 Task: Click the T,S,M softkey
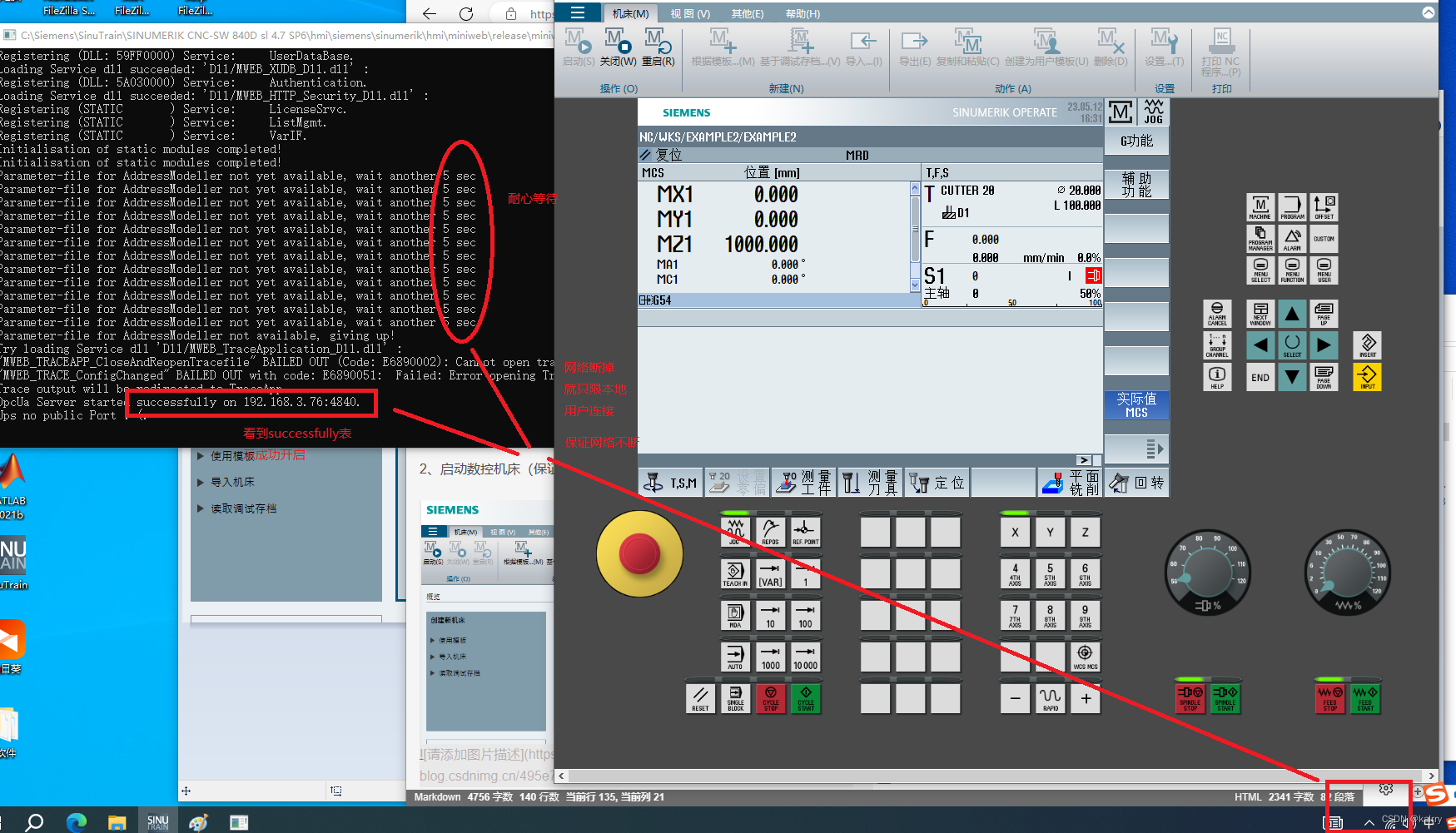671,483
